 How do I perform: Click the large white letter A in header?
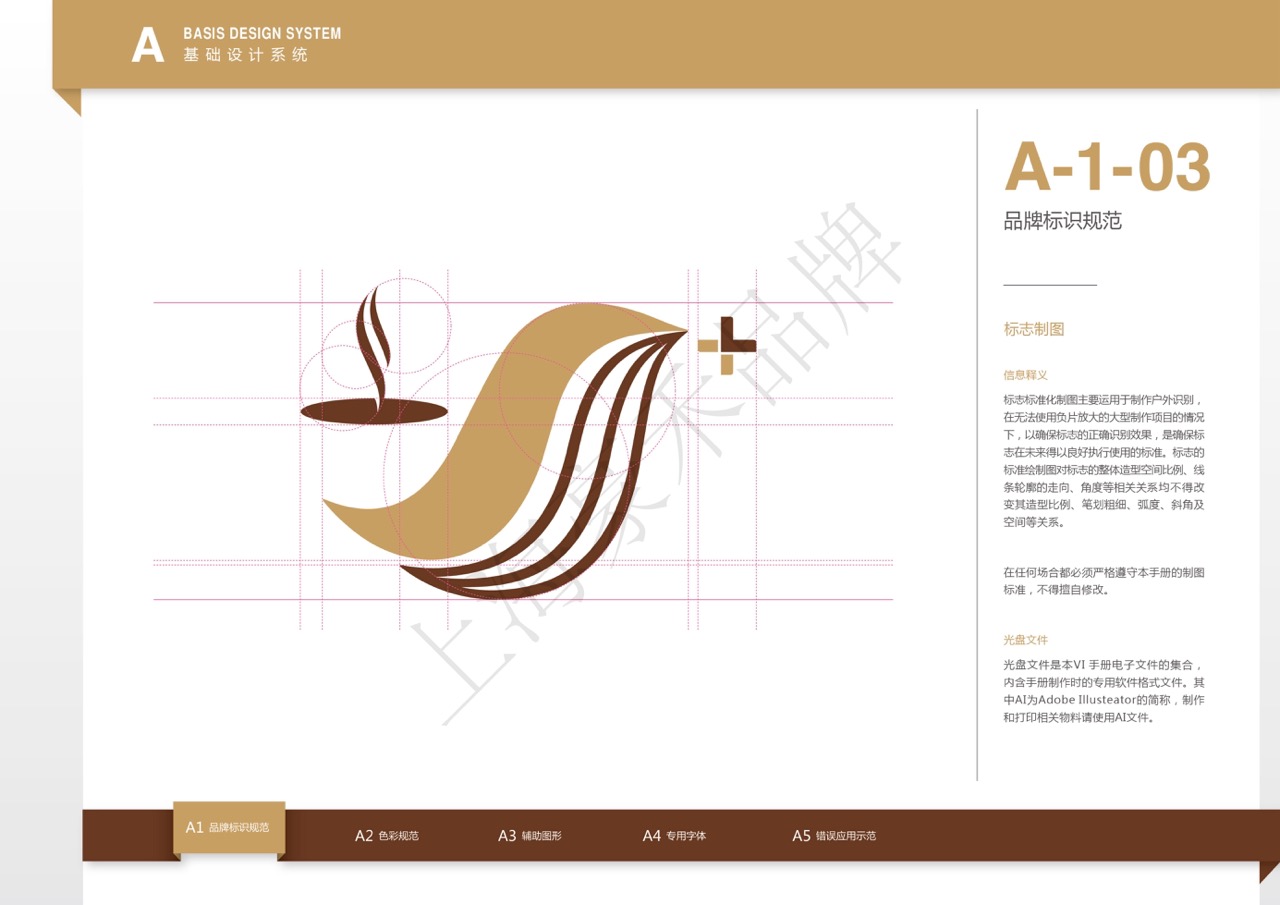point(147,46)
